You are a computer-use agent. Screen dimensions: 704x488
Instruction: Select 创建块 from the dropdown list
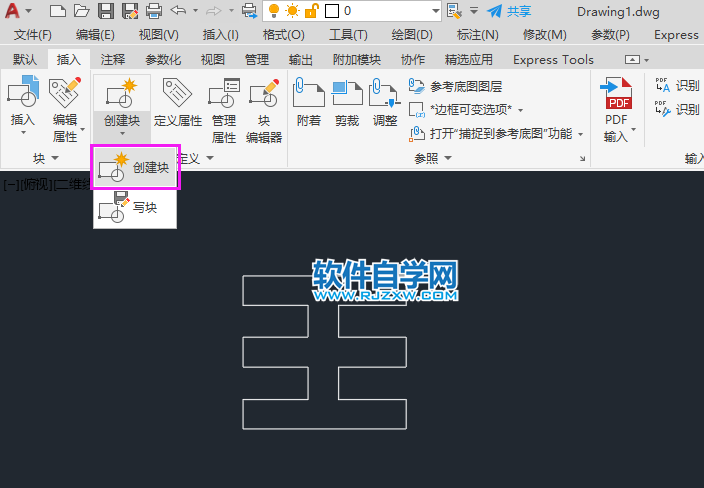pos(135,167)
